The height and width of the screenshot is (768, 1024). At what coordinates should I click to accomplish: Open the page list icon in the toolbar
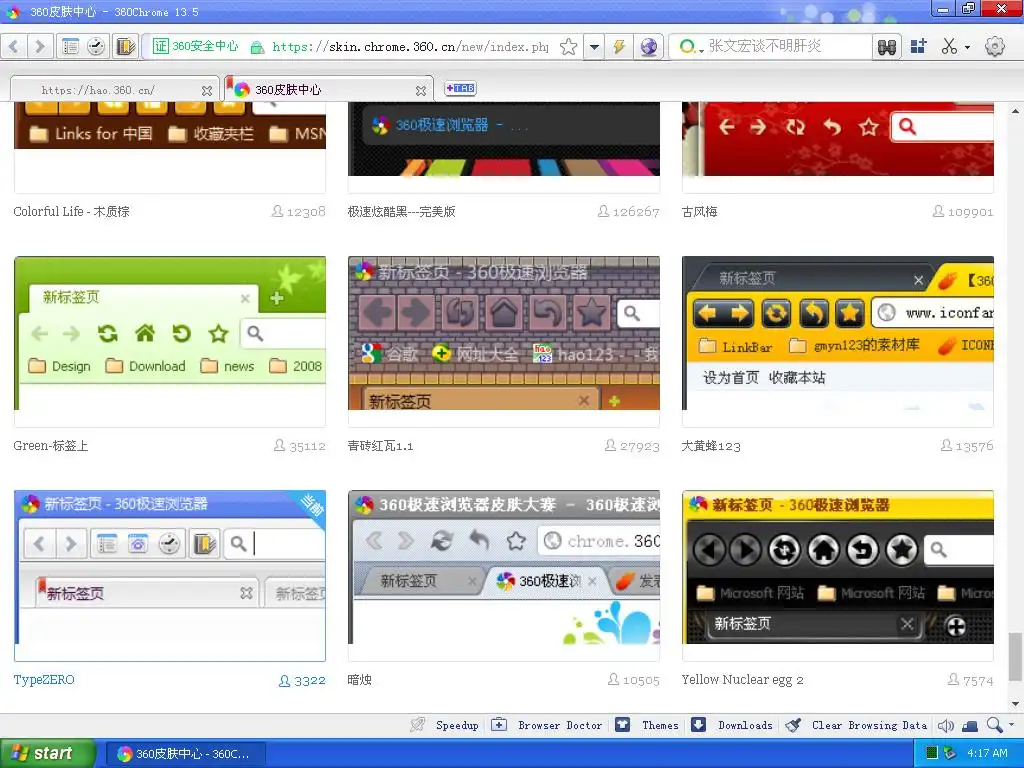(70, 46)
